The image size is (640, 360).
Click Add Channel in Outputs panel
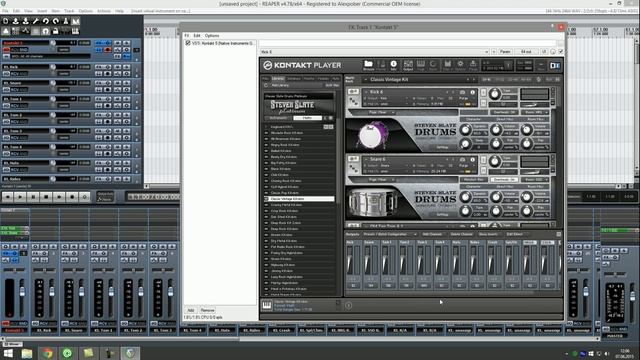point(432,234)
